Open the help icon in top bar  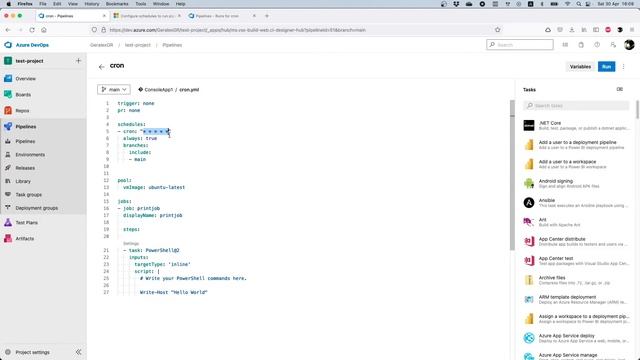click(x=597, y=45)
